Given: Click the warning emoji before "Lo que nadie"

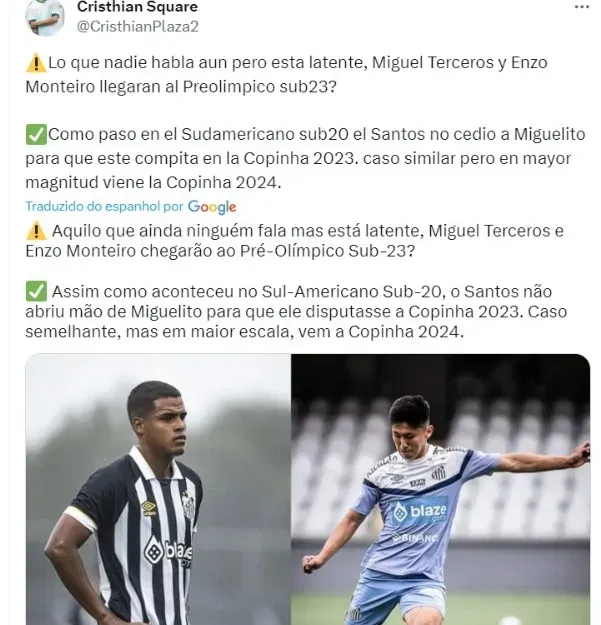Looking at the screenshot, I should point(36,63).
